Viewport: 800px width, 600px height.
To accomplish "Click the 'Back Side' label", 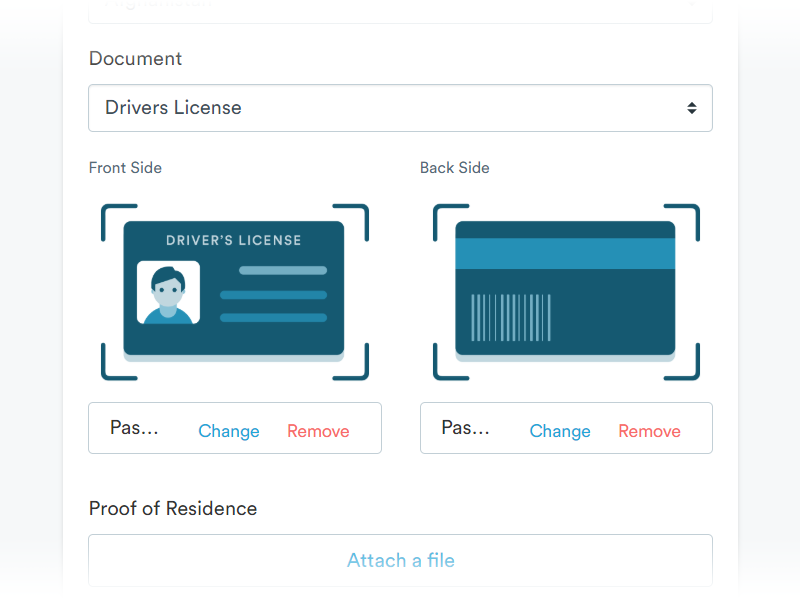I will click(455, 168).
